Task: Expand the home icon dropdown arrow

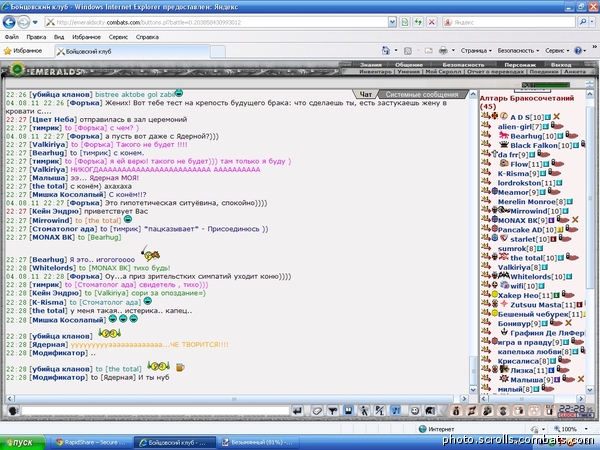Action: click(396, 51)
